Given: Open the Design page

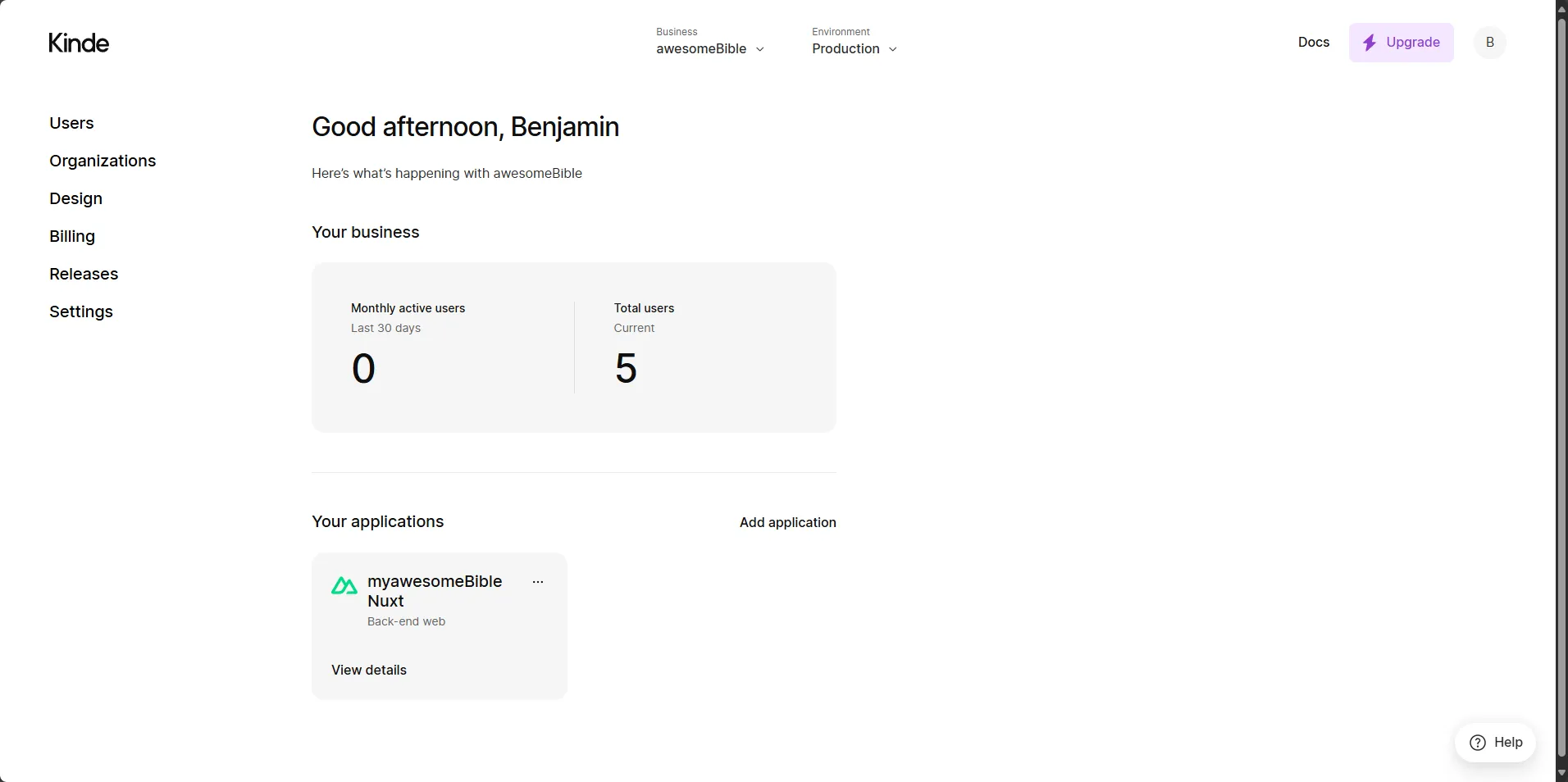Looking at the screenshot, I should pyautogui.click(x=75, y=198).
